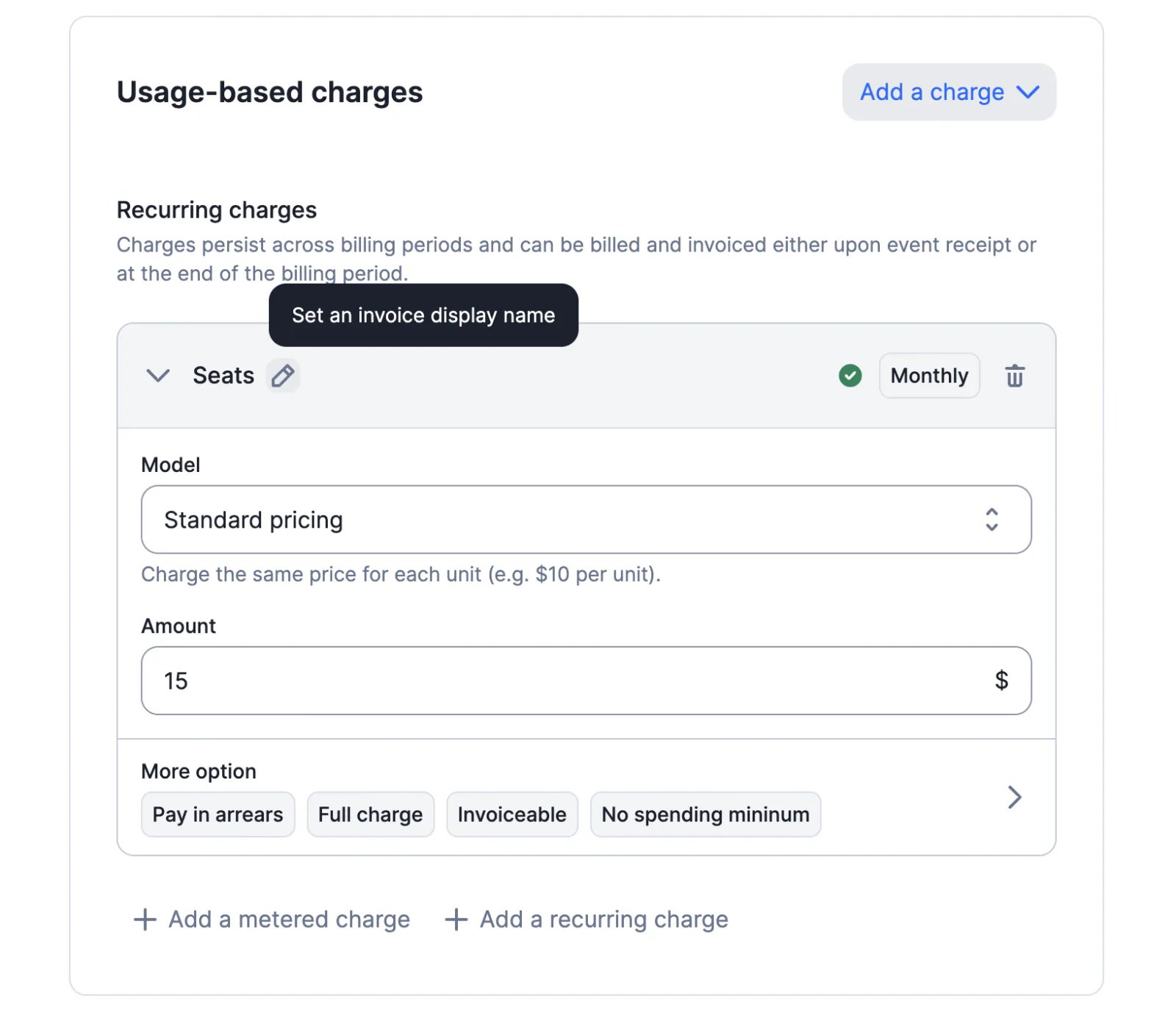Select the Full charge option chip

[370, 815]
